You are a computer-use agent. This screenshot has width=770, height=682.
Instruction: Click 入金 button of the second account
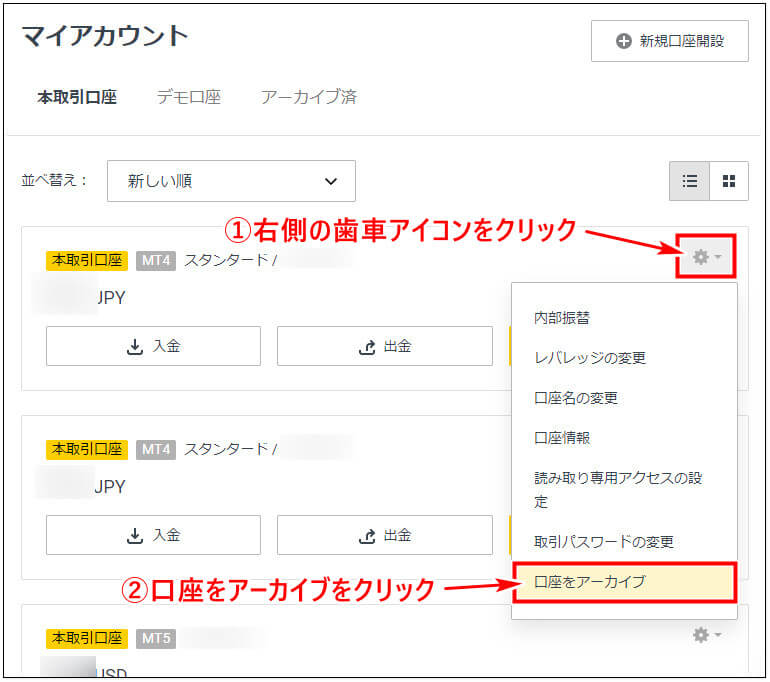[x=153, y=535]
